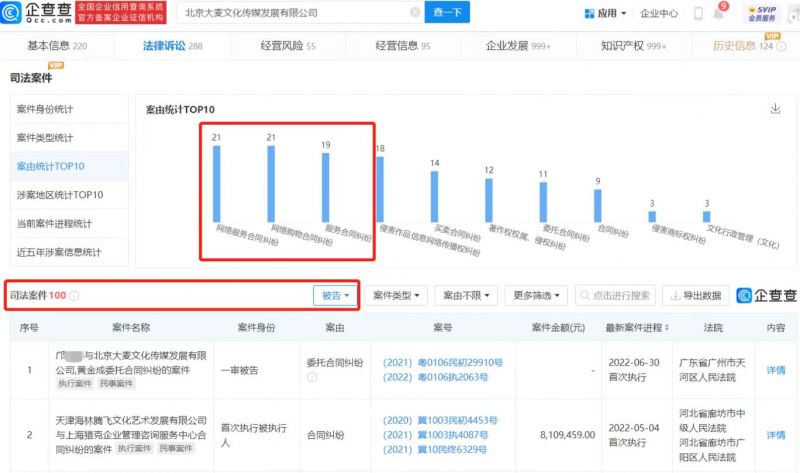
Task: Click the 一审被告 cell
Action: [x=240, y=370]
